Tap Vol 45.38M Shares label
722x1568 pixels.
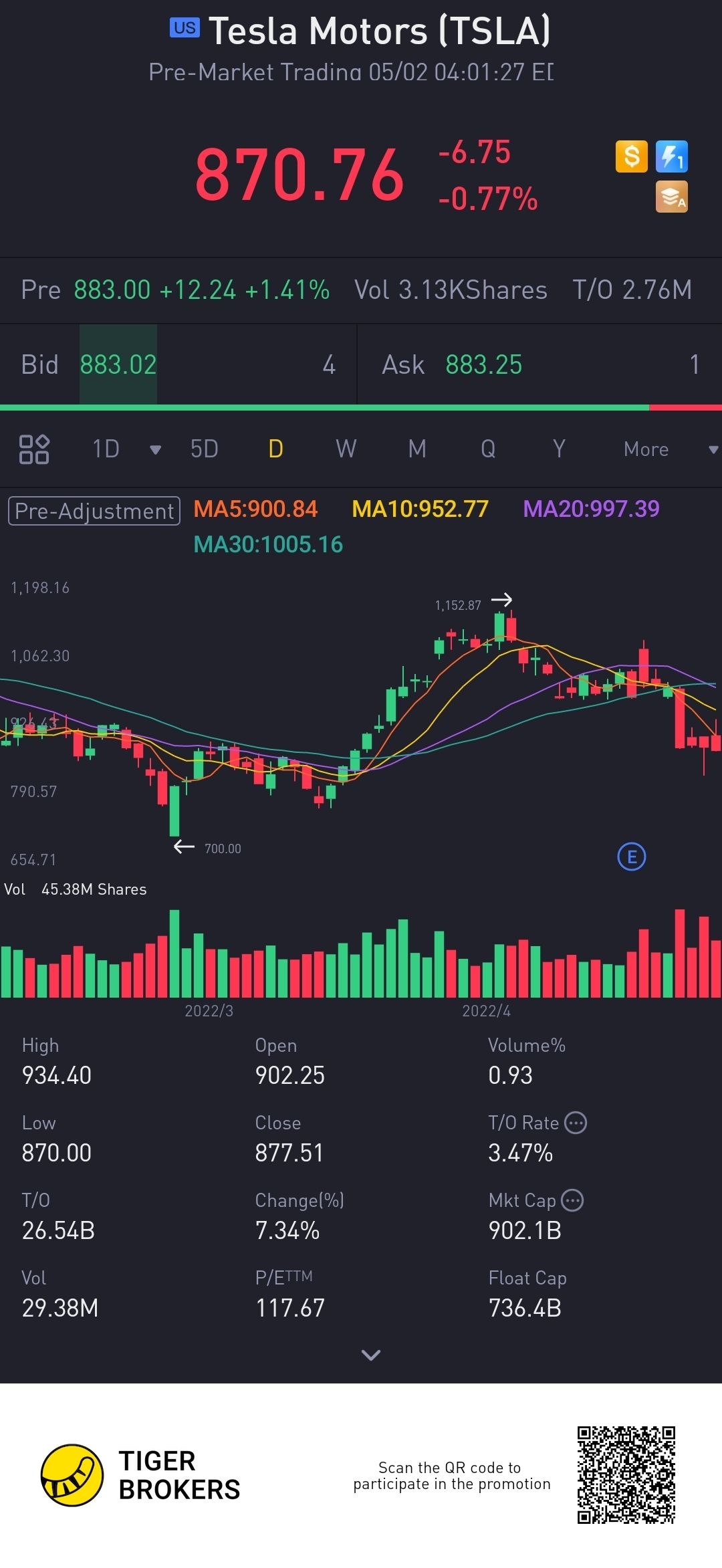(x=75, y=889)
